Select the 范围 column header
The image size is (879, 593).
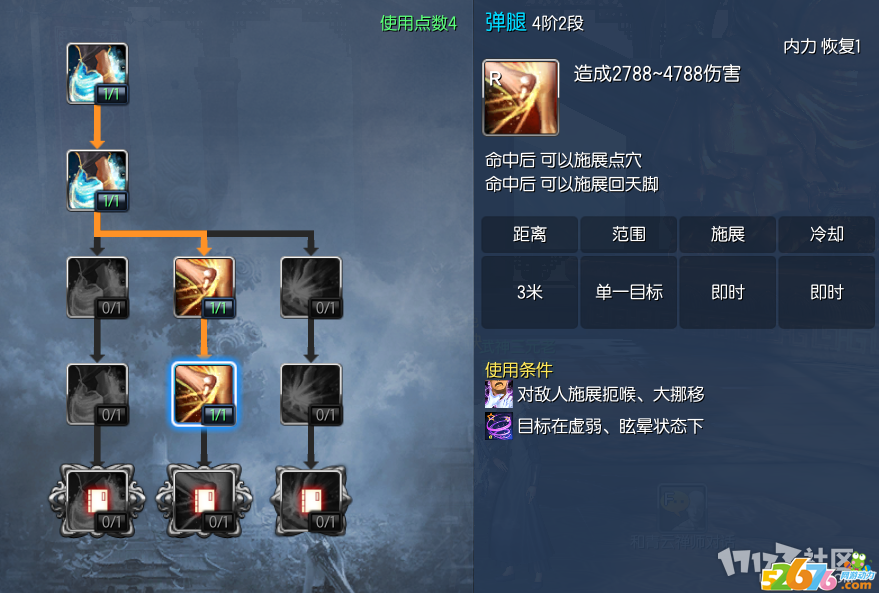[628, 234]
